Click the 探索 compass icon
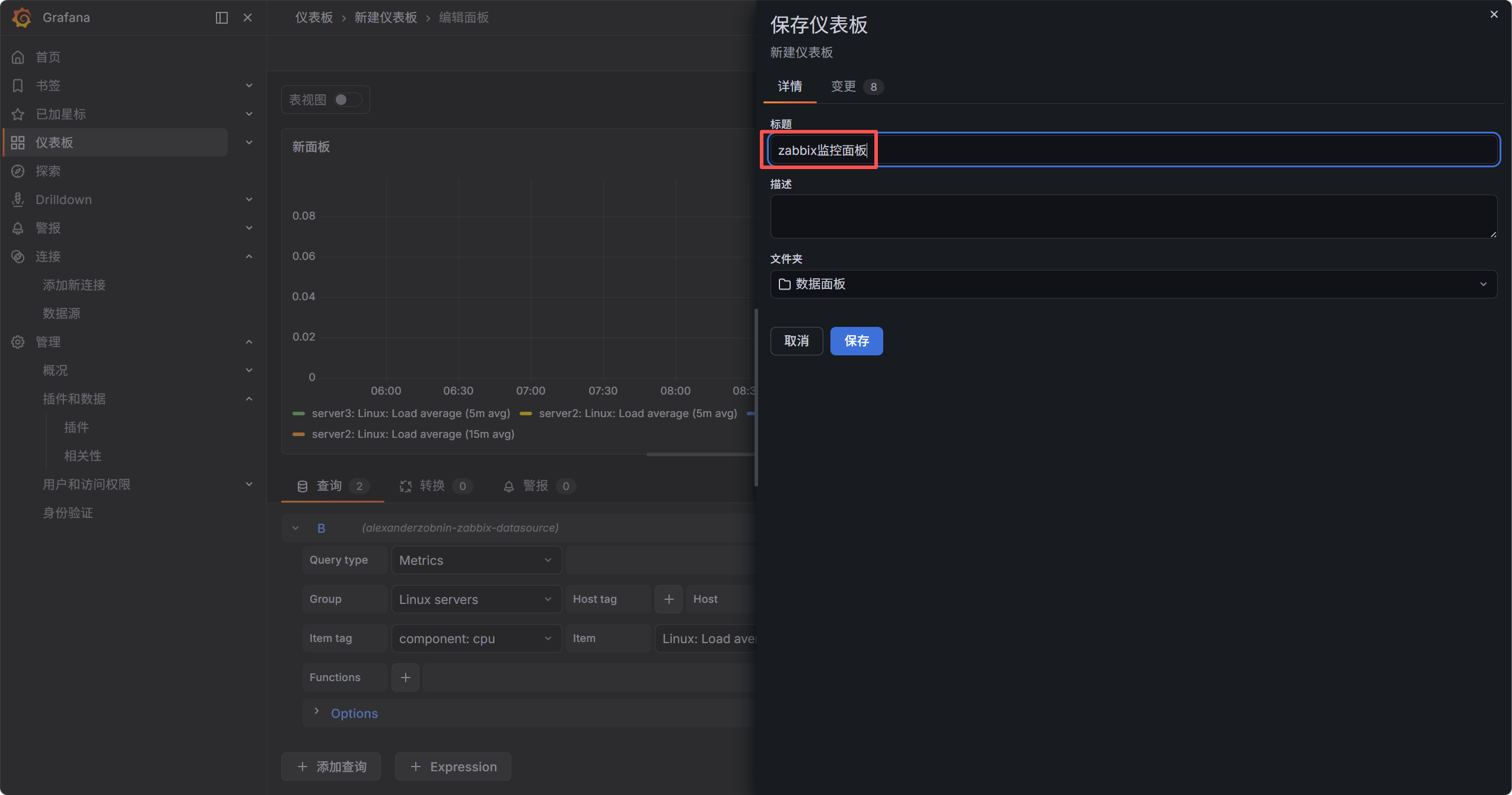Image resolution: width=1512 pixels, height=795 pixels. coord(18,171)
